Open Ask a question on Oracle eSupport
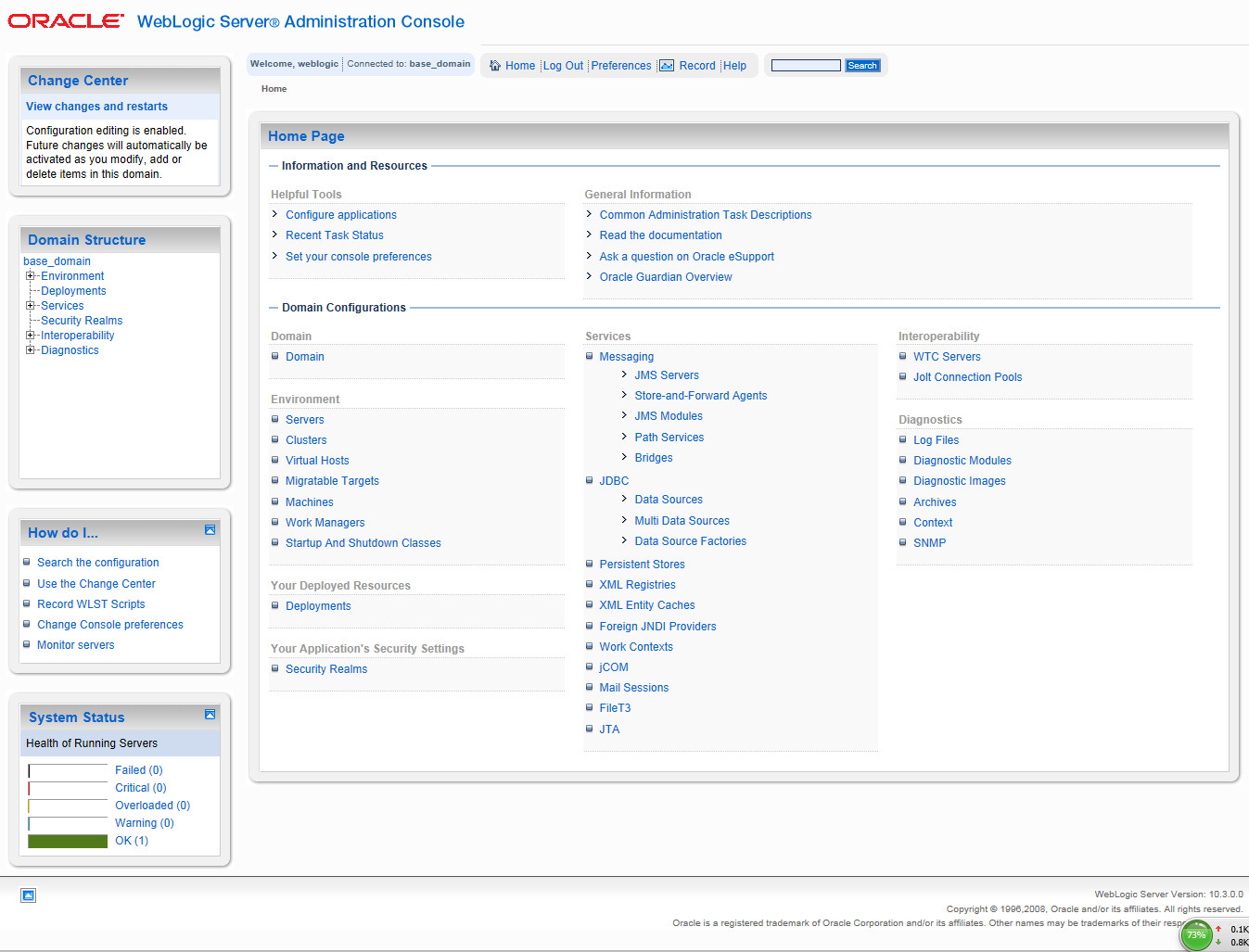Image resolution: width=1249 pixels, height=952 pixels. pyautogui.click(x=687, y=257)
